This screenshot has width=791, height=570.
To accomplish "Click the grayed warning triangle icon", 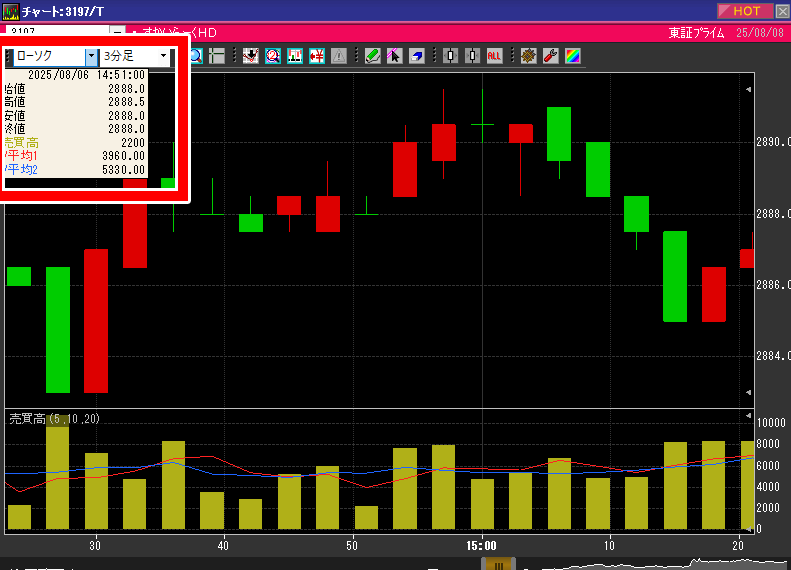I will point(339,56).
